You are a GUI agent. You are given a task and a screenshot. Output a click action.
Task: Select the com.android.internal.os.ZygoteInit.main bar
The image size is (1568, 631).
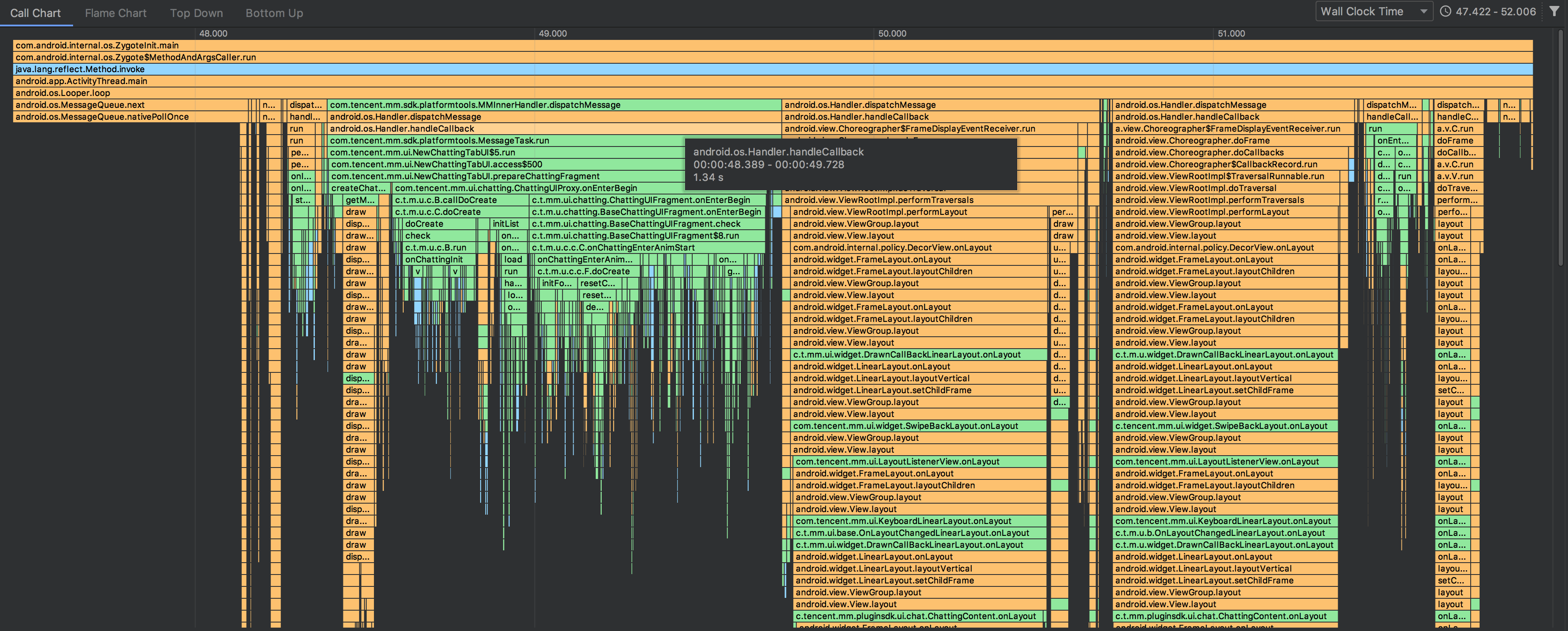pyautogui.click(x=773, y=45)
